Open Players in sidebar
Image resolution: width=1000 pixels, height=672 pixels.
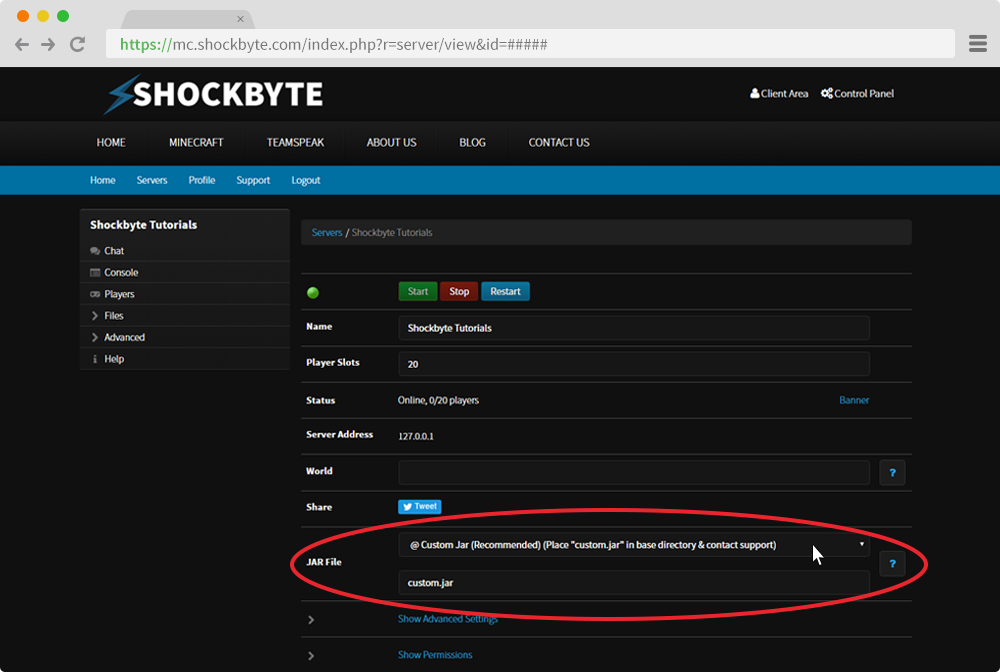click(185, 294)
